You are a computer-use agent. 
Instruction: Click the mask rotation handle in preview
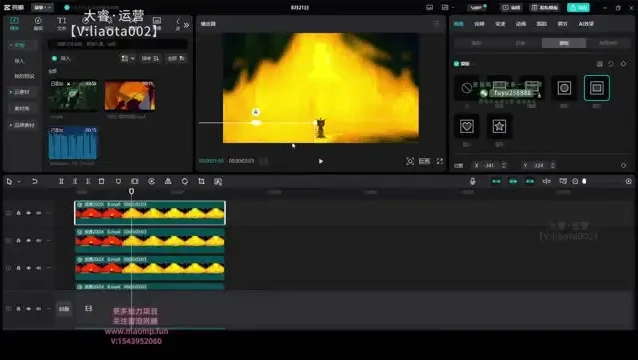coord(256,112)
